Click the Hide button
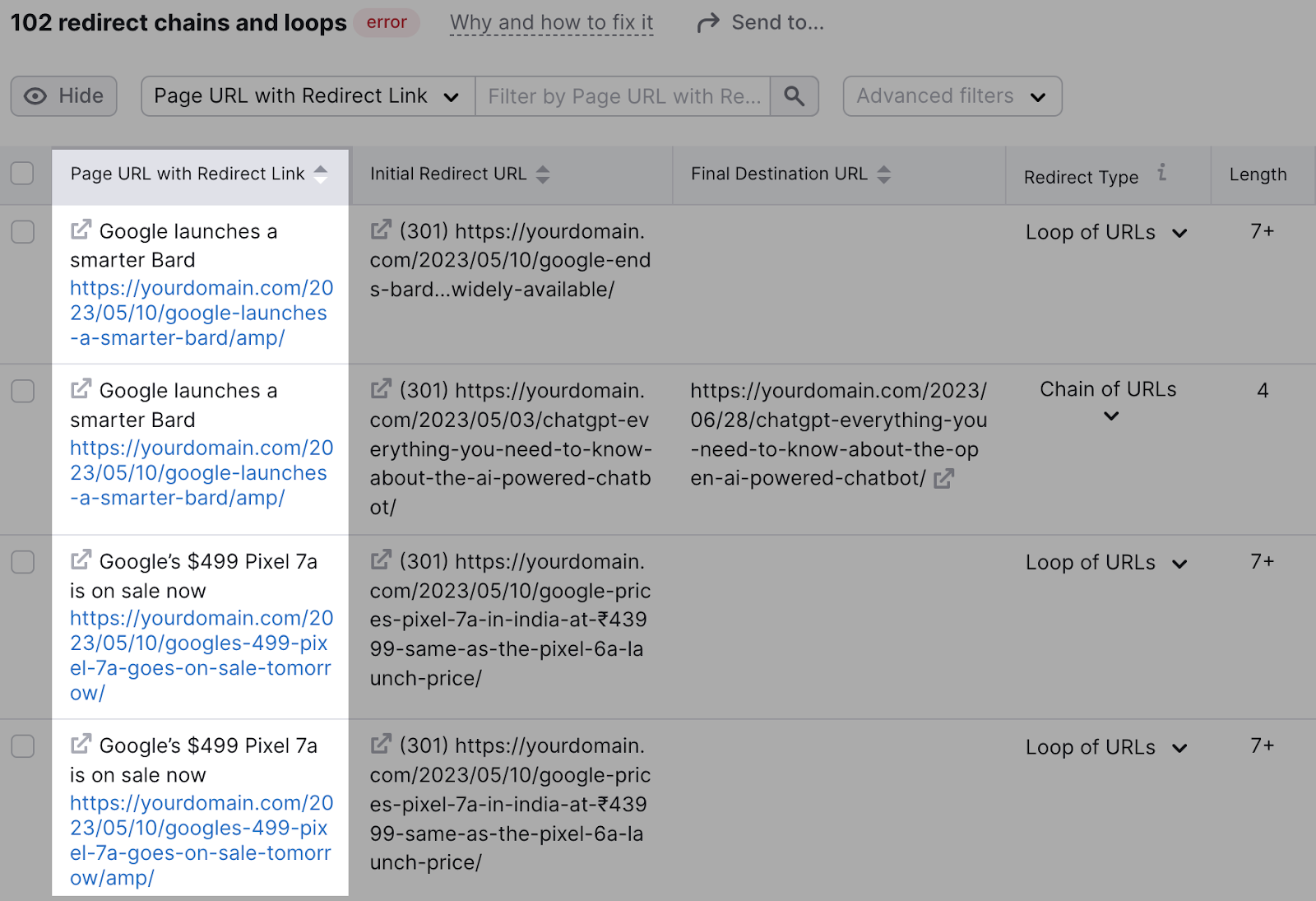Image resolution: width=1316 pixels, height=901 pixels. click(64, 96)
